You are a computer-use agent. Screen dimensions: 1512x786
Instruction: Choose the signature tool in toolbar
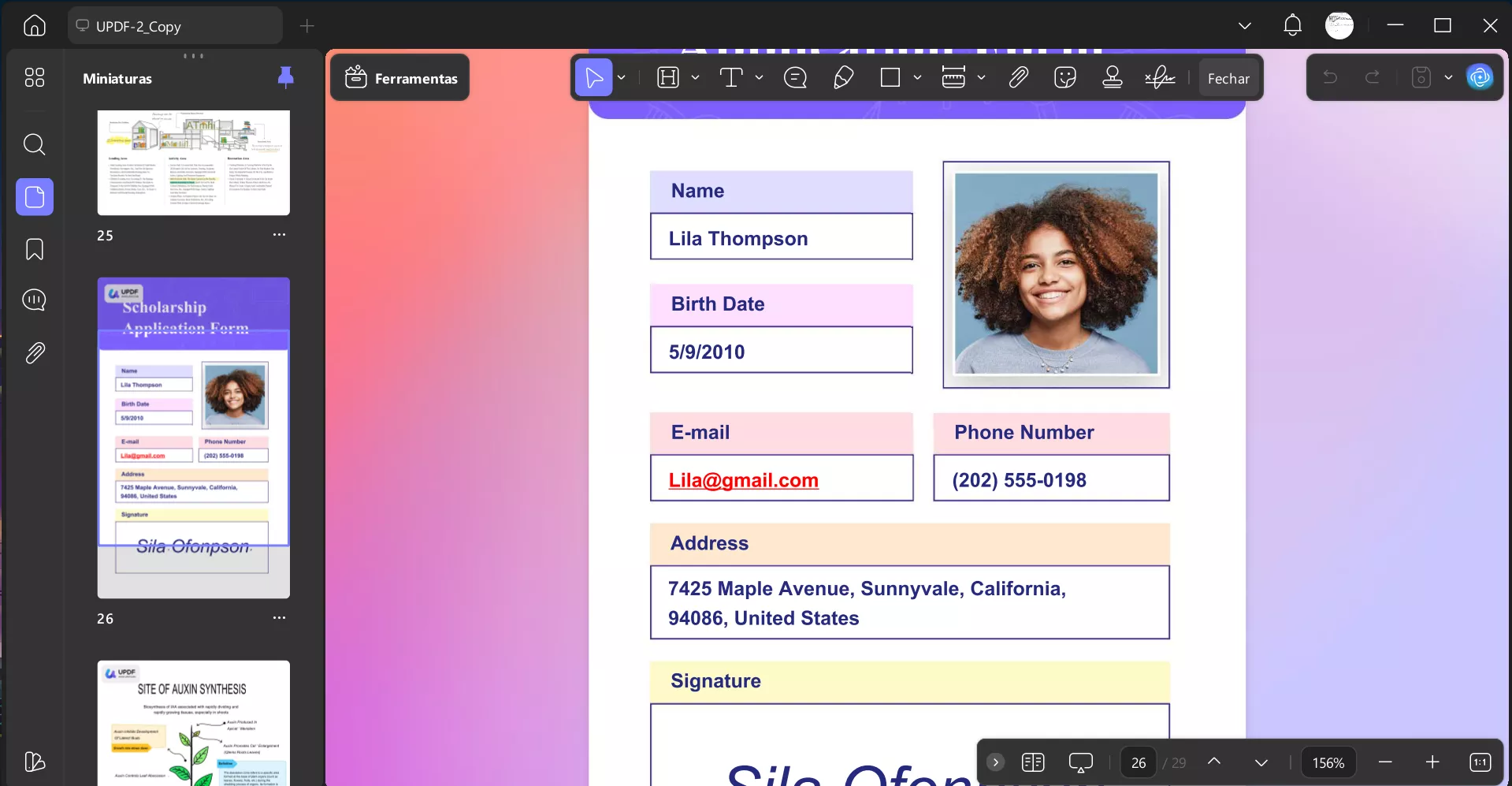tap(1159, 77)
